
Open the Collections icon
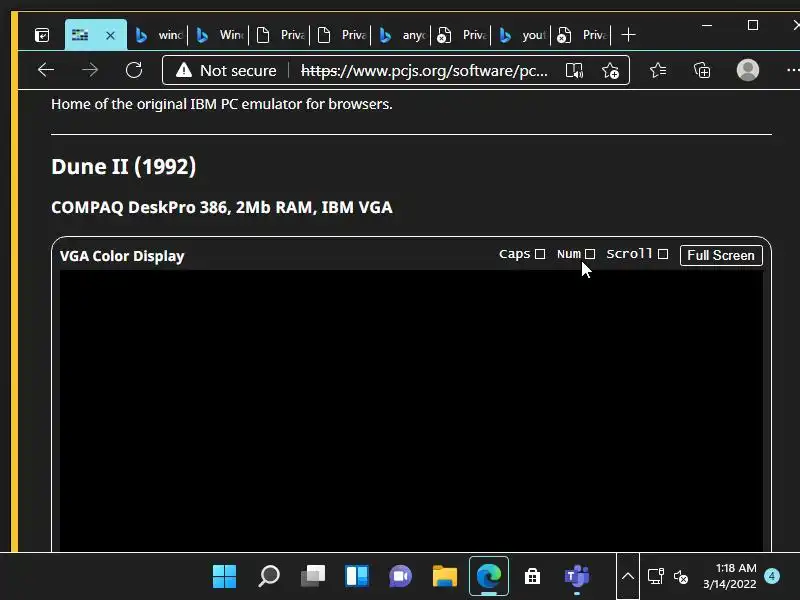click(702, 70)
